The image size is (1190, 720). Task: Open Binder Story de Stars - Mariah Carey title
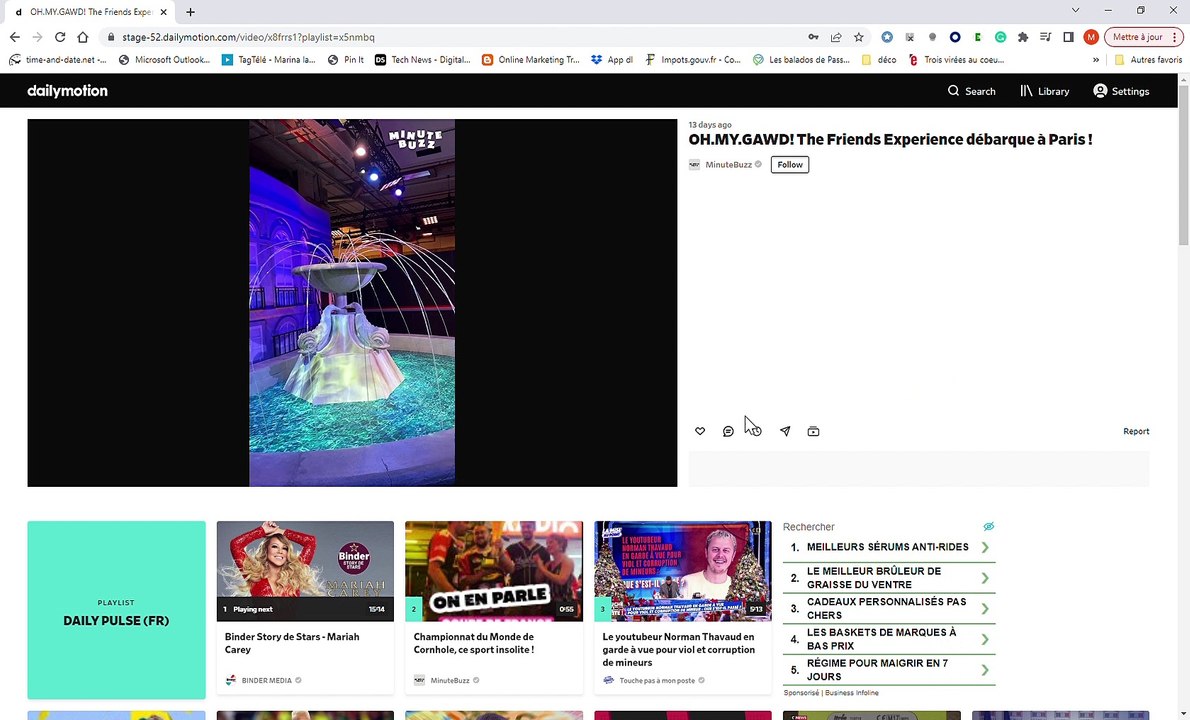pos(292,643)
